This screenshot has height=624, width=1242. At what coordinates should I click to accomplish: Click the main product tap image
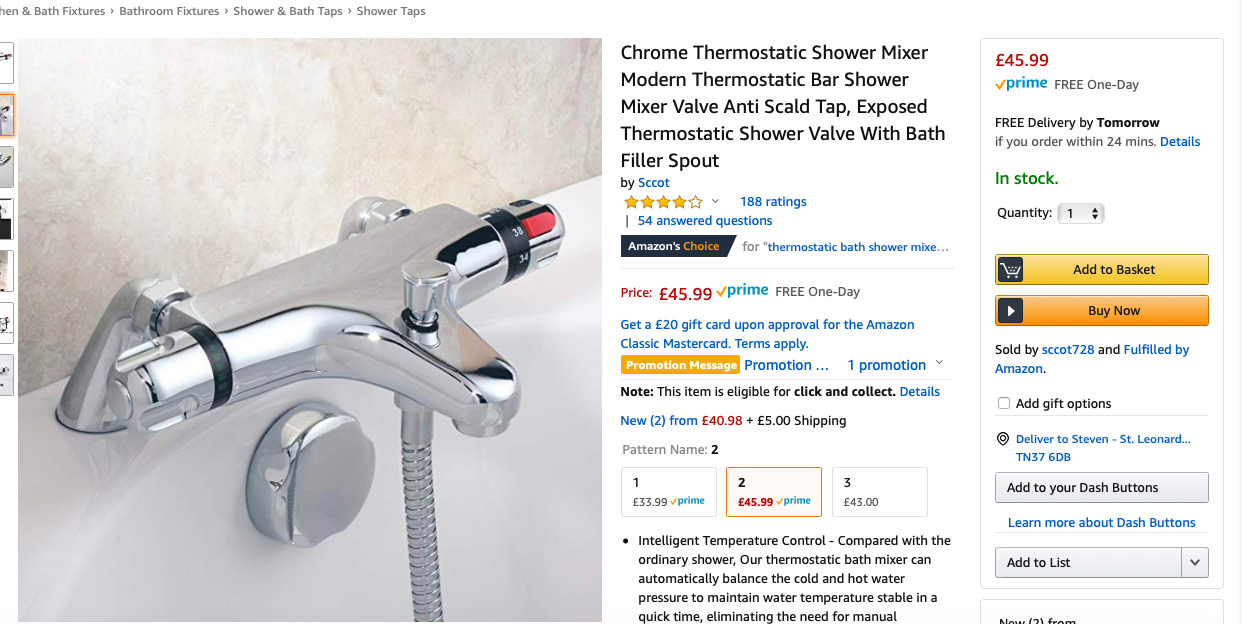click(x=310, y=331)
